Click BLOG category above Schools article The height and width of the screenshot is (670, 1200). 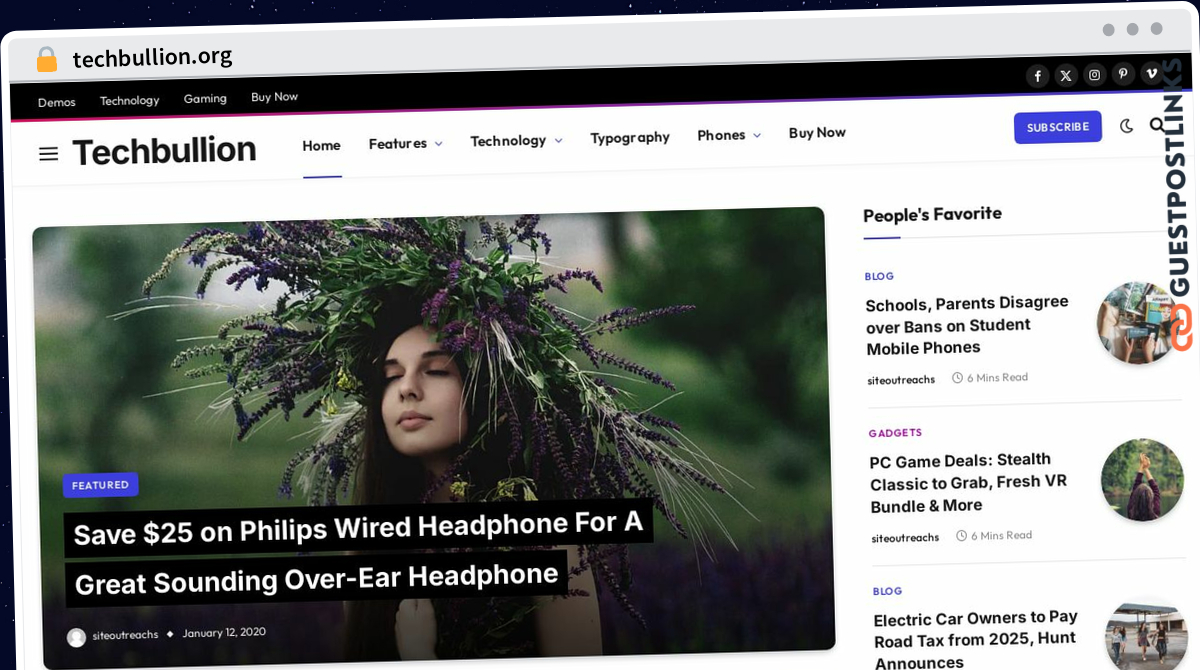coord(879,276)
